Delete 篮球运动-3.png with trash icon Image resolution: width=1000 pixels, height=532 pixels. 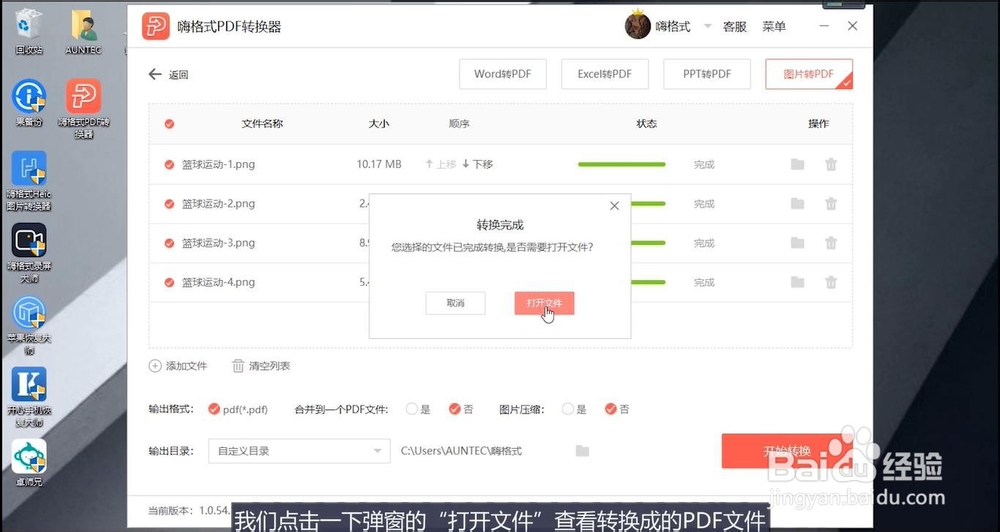coord(831,243)
